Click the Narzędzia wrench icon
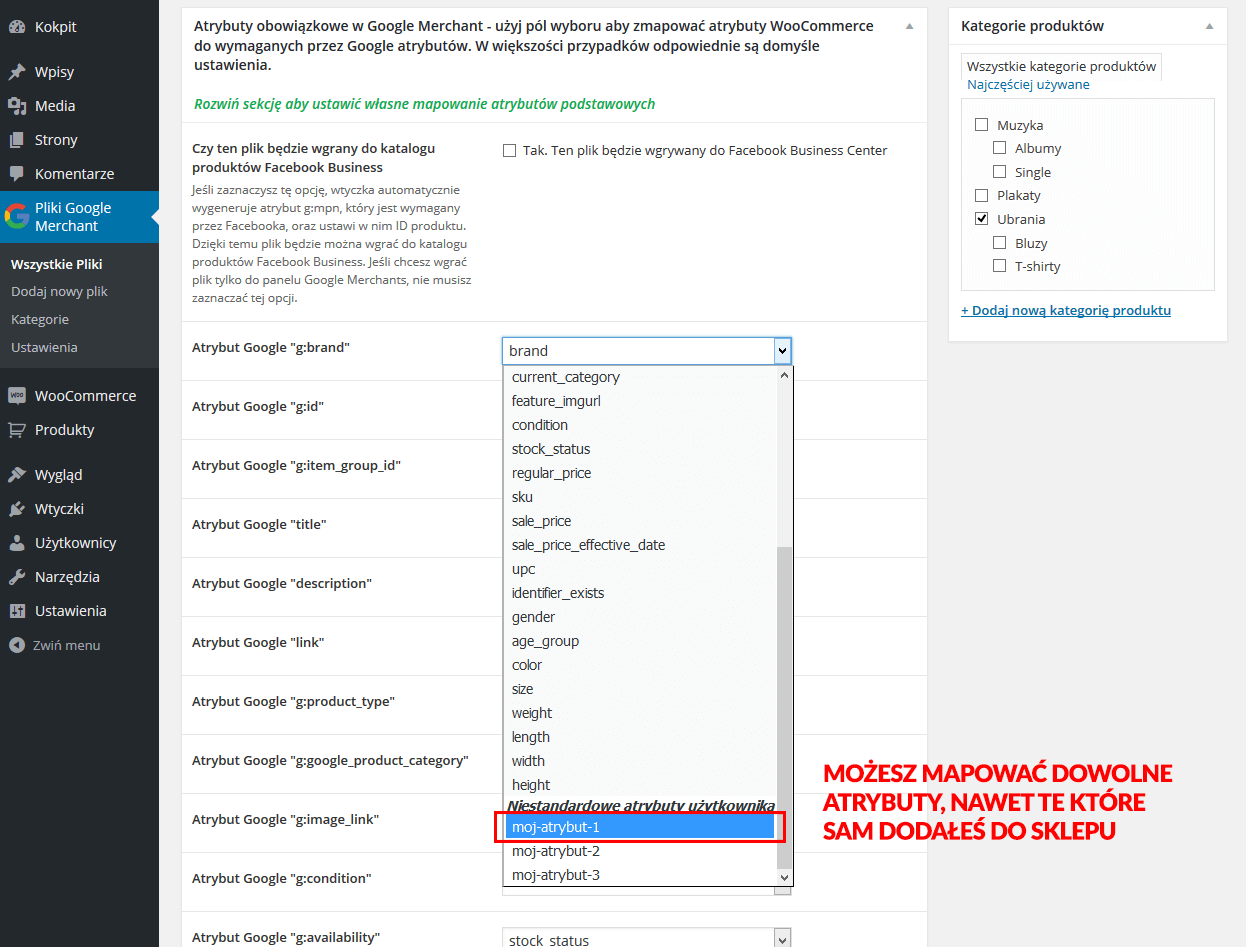The image size is (1246, 947). pos(17,577)
